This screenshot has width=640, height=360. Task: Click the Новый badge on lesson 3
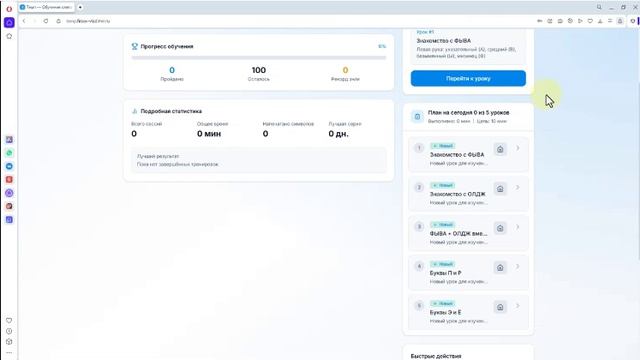coord(443,224)
